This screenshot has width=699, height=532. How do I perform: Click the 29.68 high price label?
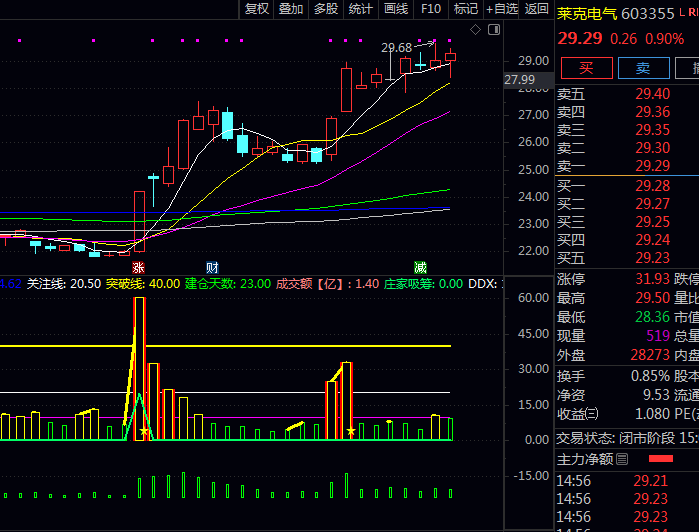click(x=397, y=47)
